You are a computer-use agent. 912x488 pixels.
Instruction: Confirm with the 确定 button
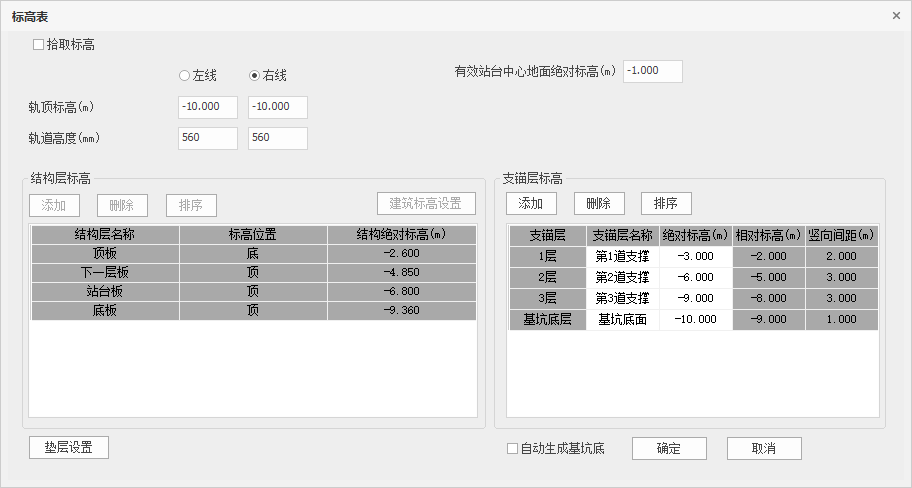(x=669, y=449)
